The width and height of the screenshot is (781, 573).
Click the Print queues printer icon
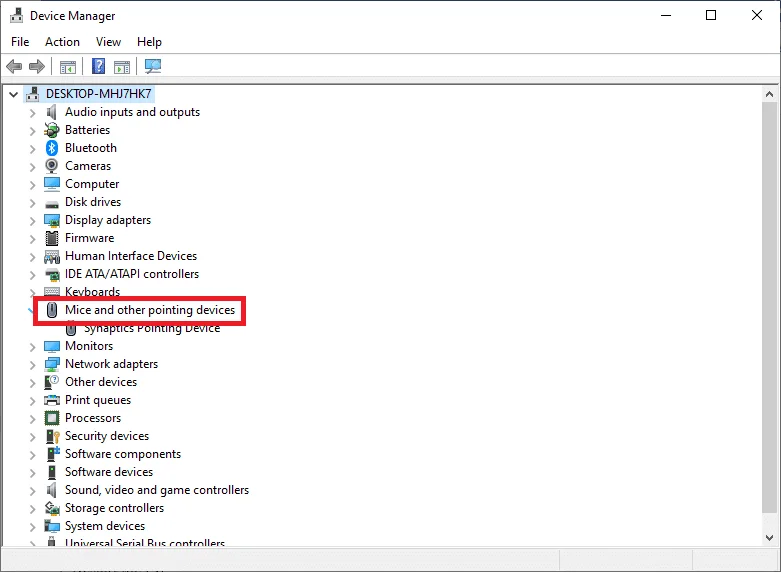(x=52, y=400)
